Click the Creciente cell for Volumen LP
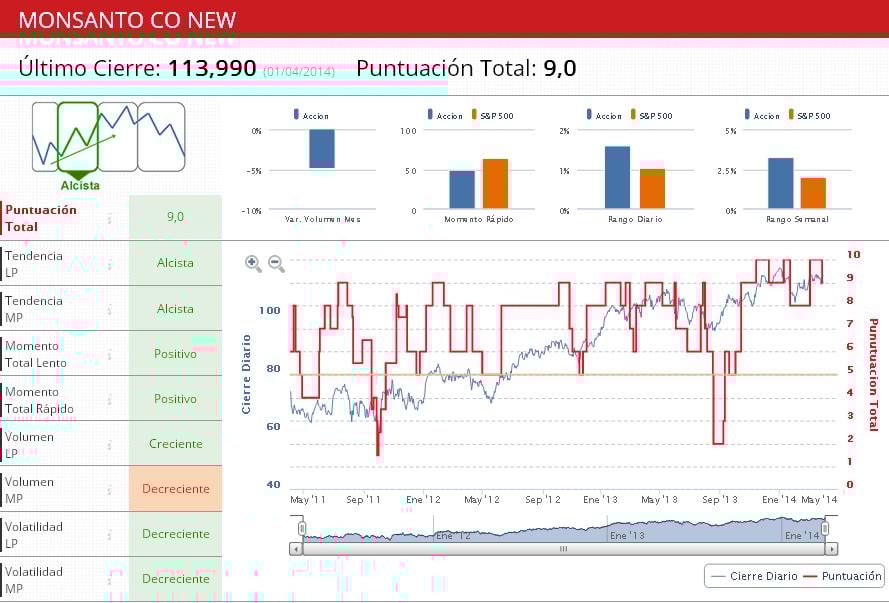The height and width of the screenshot is (603, 889). point(175,444)
